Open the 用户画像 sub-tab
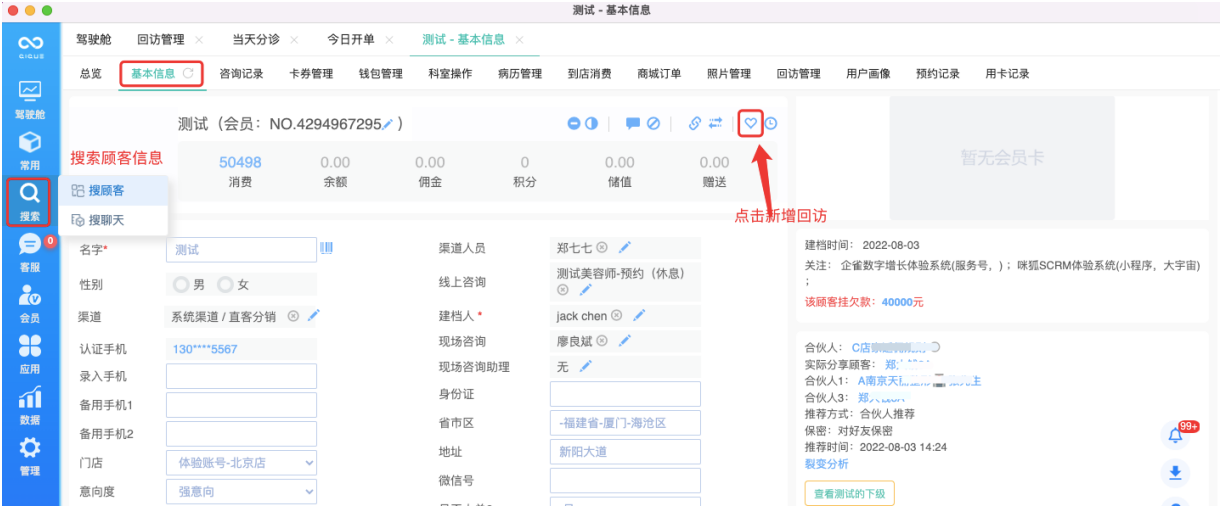This screenshot has height=506, width=1220. [868, 74]
